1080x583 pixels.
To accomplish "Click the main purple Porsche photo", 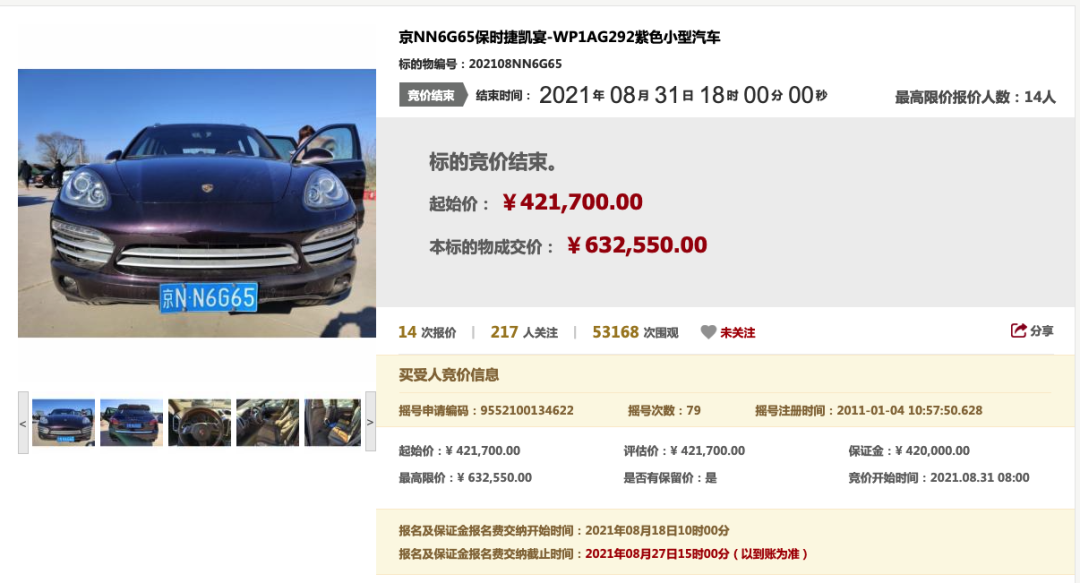I will (197, 203).
